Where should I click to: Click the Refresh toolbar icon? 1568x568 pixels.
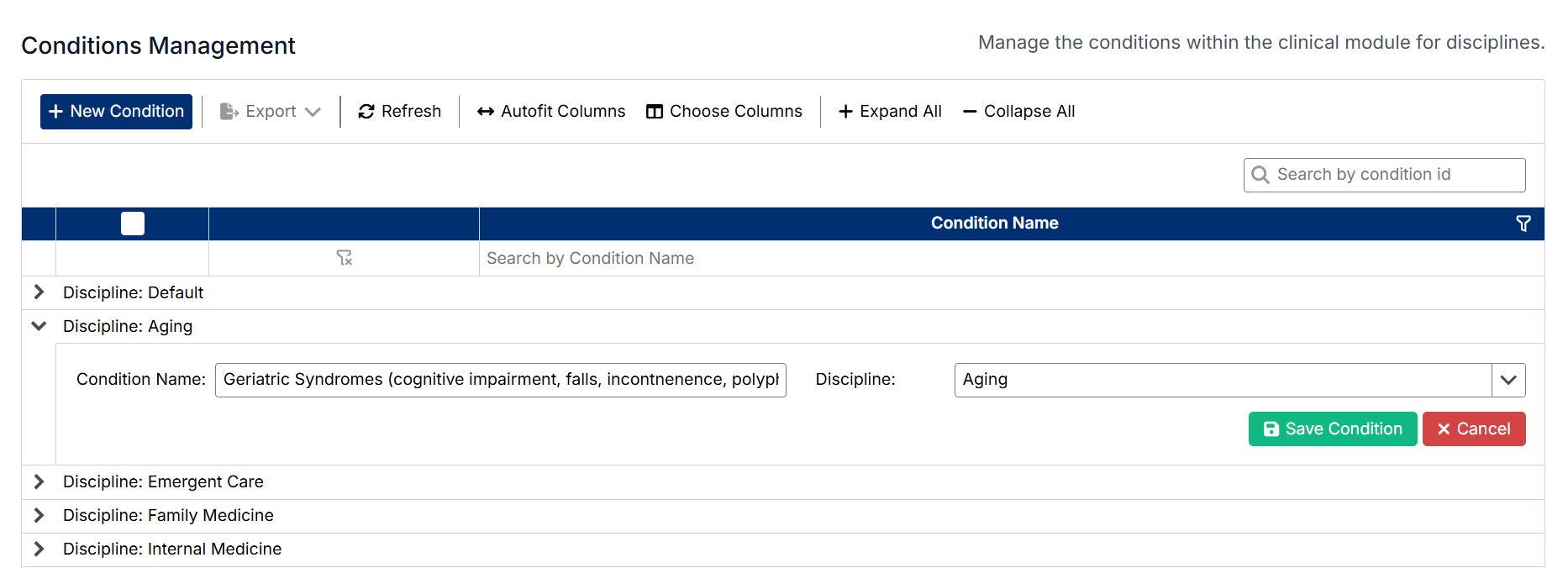point(366,112)
